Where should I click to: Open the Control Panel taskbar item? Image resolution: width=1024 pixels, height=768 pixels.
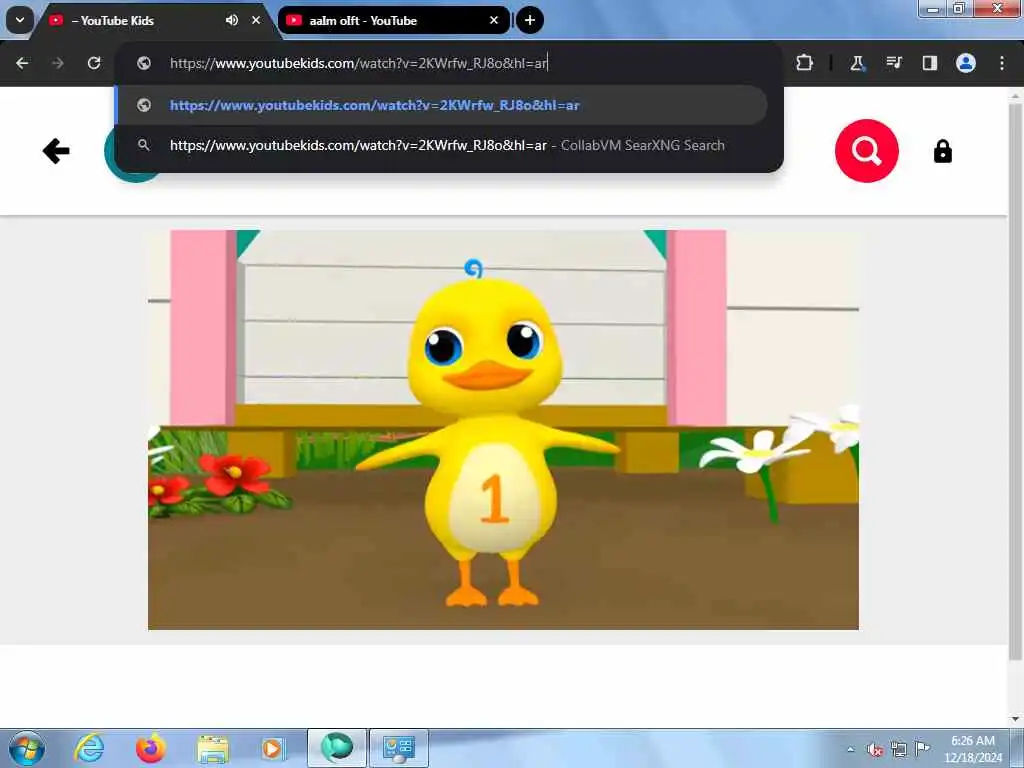(x=399, y=748)
